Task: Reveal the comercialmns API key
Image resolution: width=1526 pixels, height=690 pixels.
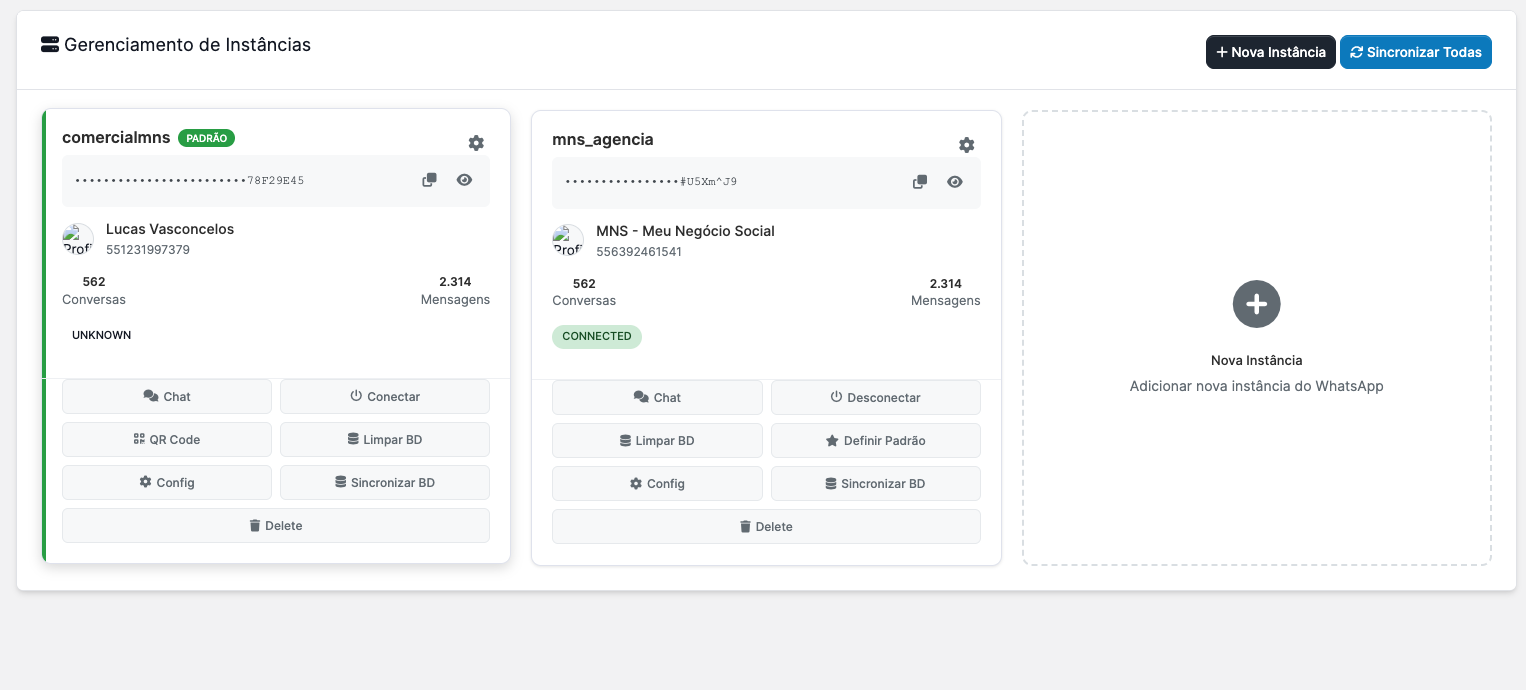Action: click(x=464, y=179)
